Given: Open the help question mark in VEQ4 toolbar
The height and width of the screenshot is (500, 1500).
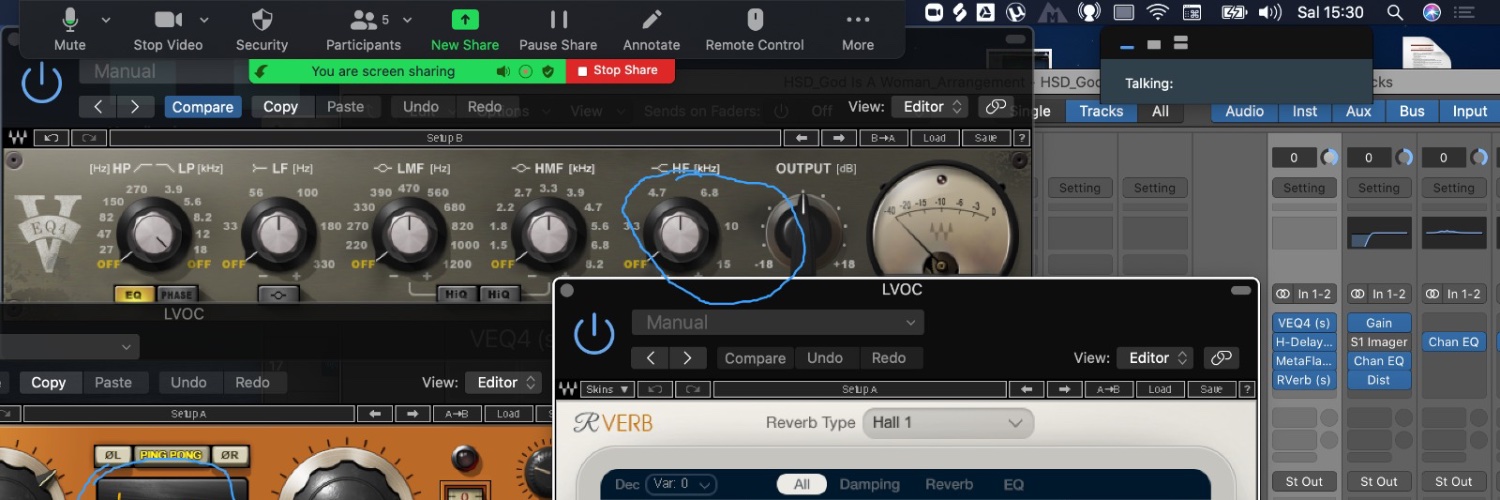Looking at the screenshot, I should click(x=1022, y=138).
